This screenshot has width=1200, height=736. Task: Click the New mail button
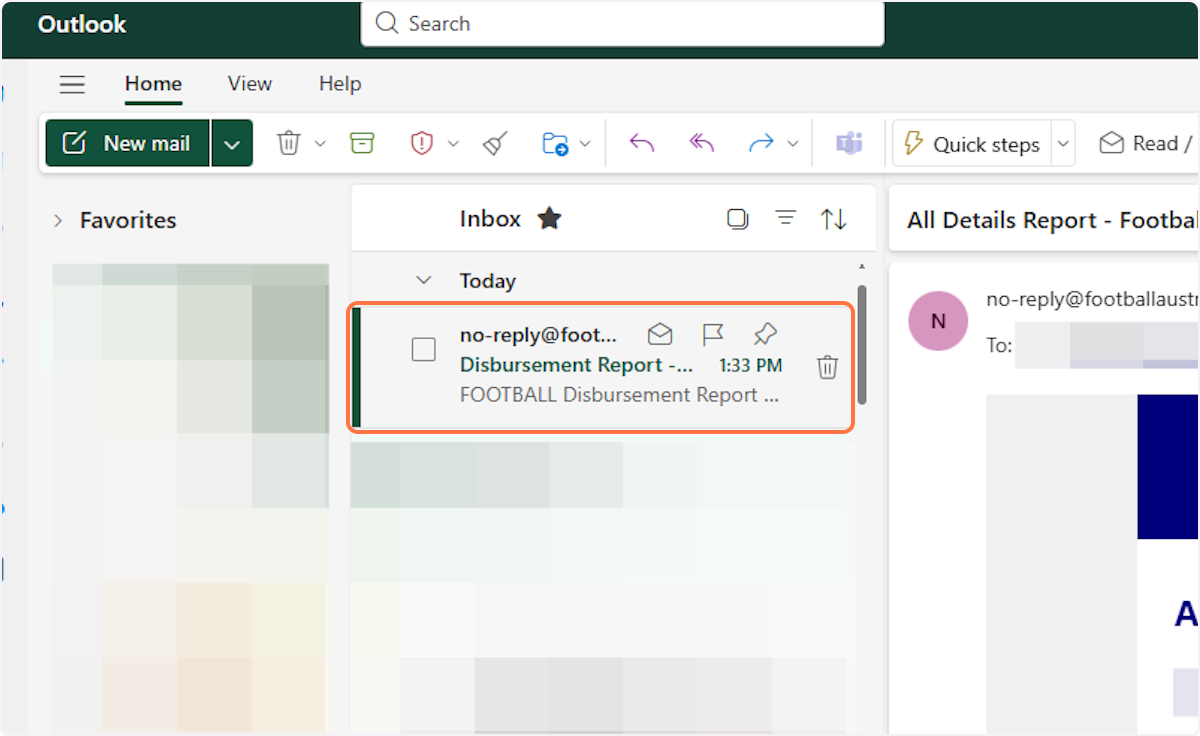coord(128,144)
